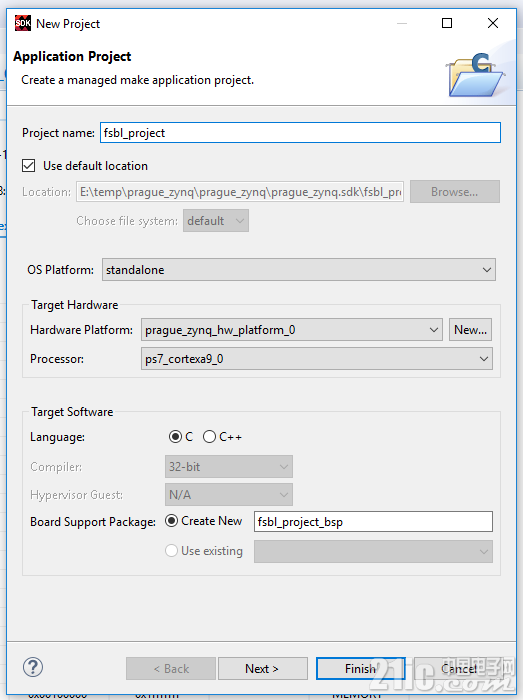The width and height of the screenshot is (523, 700).
Task: Click the SDK logo in title bar
Action: pos(23,23)
